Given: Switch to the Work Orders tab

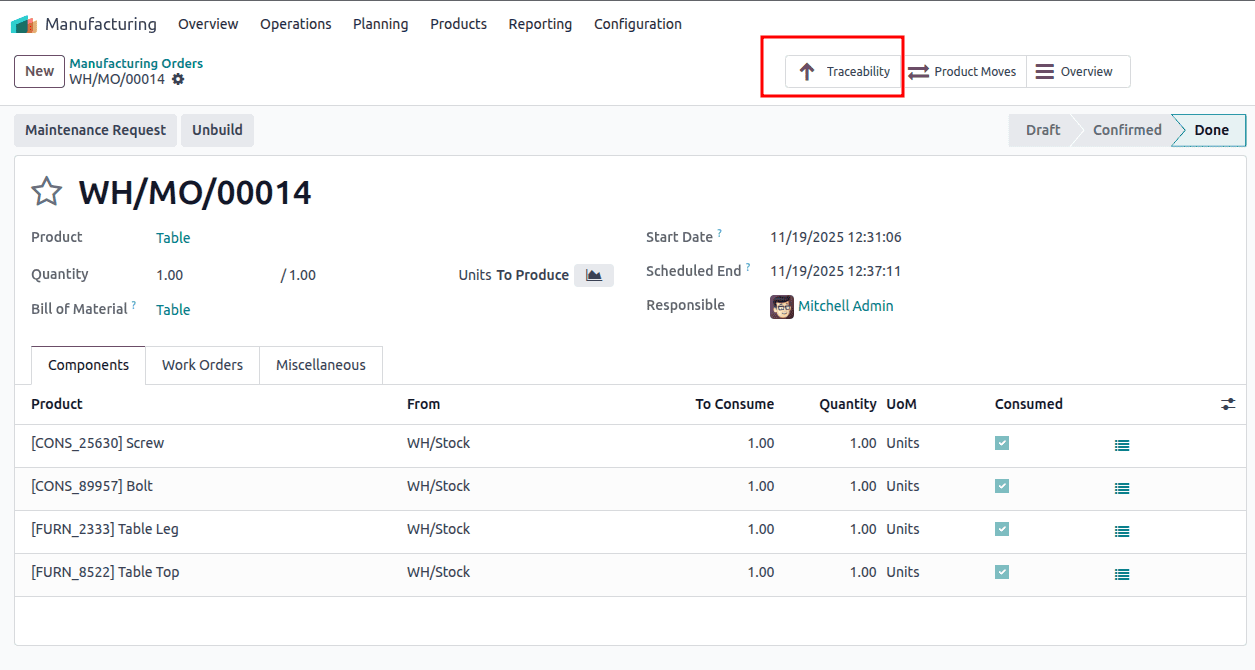Looking at the screenshot, I should [x=202, y=365].
